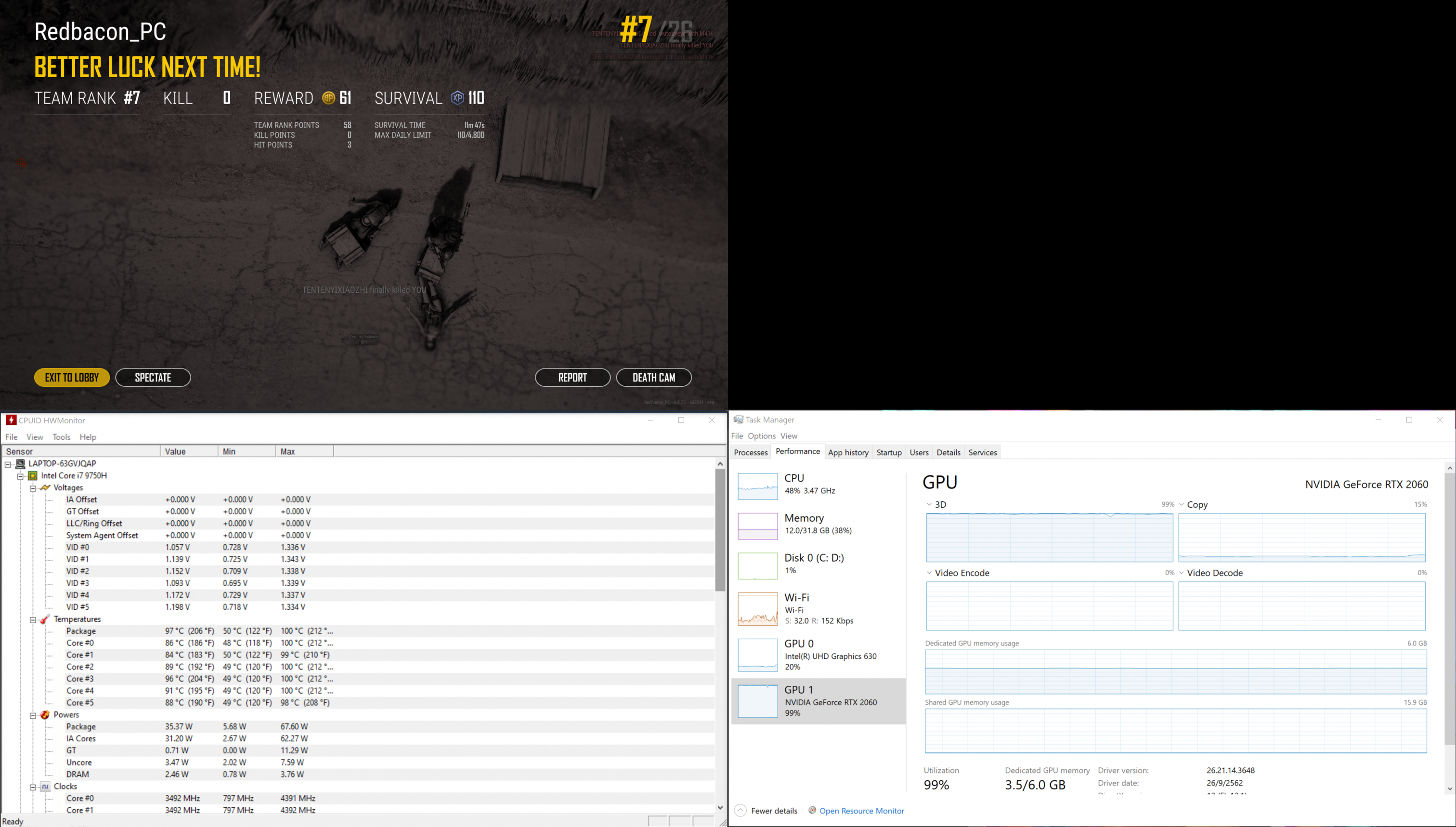Click the CPUID HWMonitor app icon in title bar
The width and height of the screenshot is (1456, 827).
point(11,420)
